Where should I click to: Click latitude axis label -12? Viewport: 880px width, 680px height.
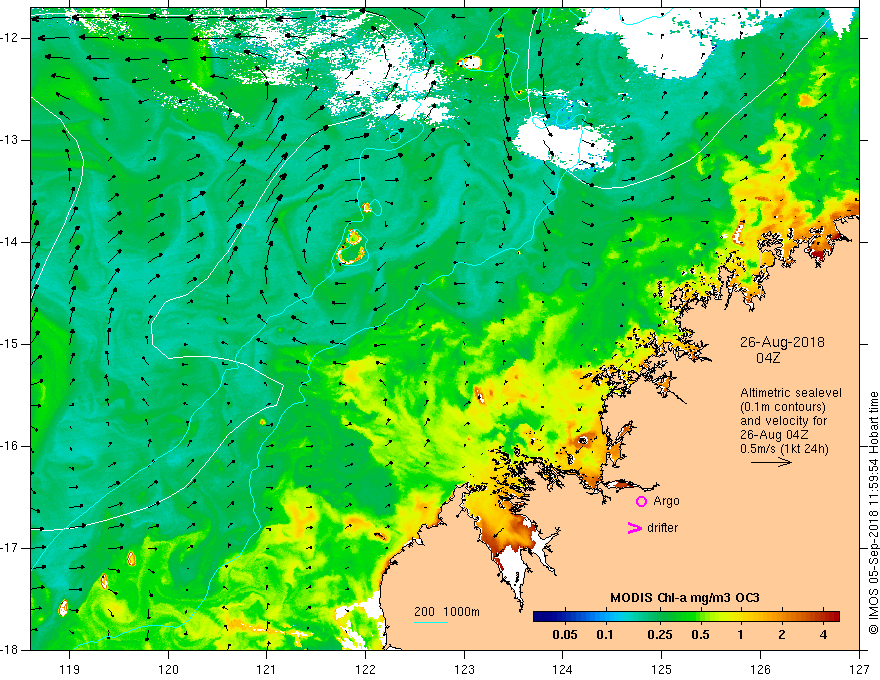(10, 38)
